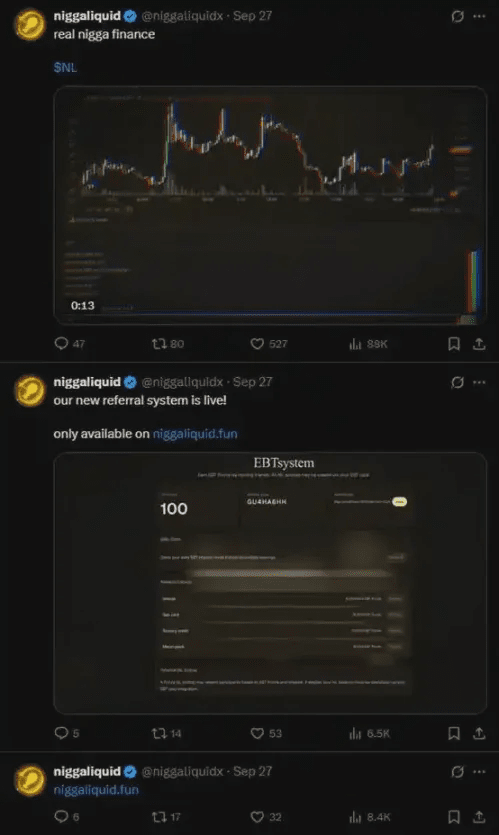Bookmark the first tweet with the chart video
Image resolution: width=499 pixels, height=835 pixels.
click(454, 344)
